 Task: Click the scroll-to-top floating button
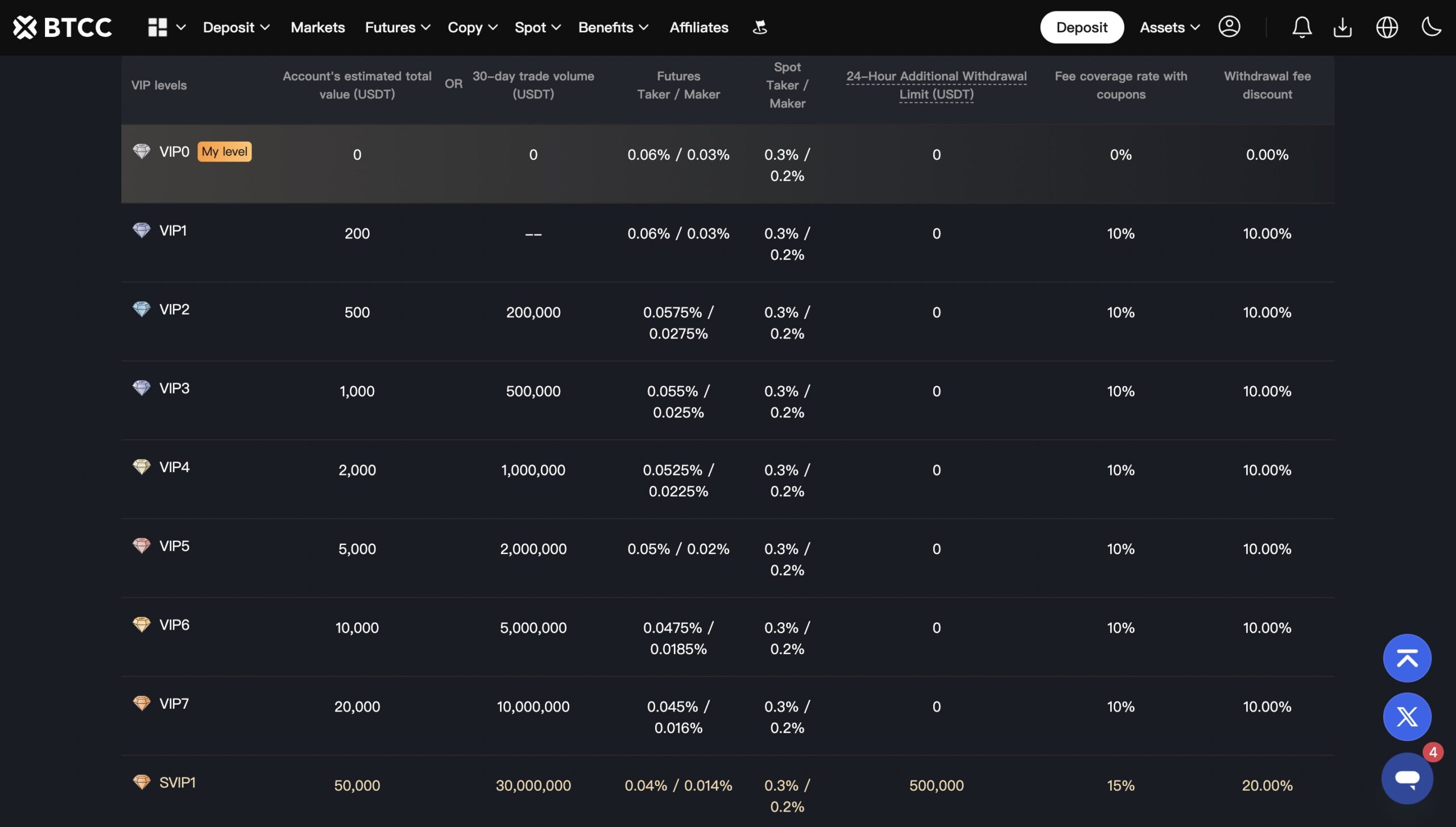click(x=1407, y=658)
